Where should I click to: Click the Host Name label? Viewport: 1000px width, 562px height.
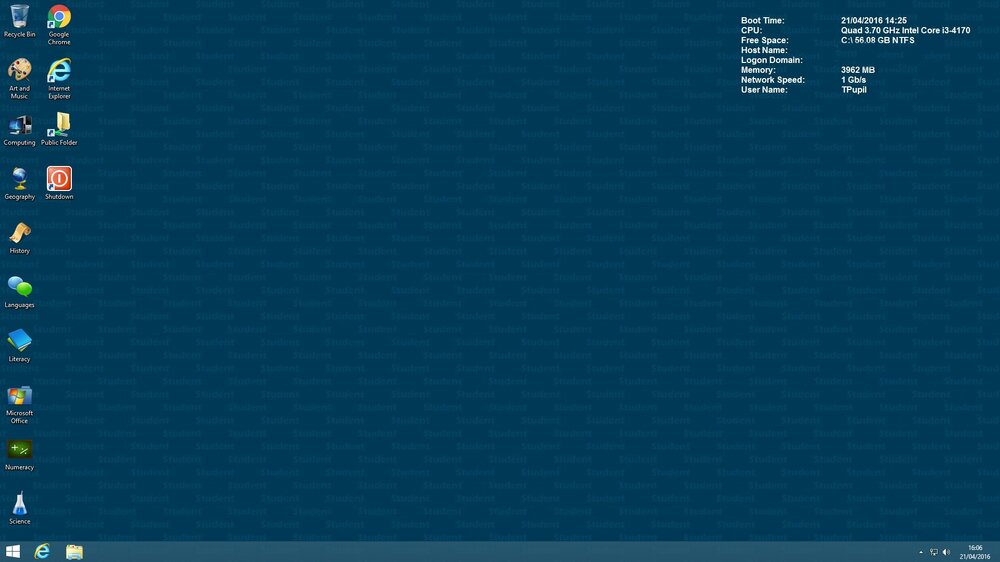[x=763, y=50]
